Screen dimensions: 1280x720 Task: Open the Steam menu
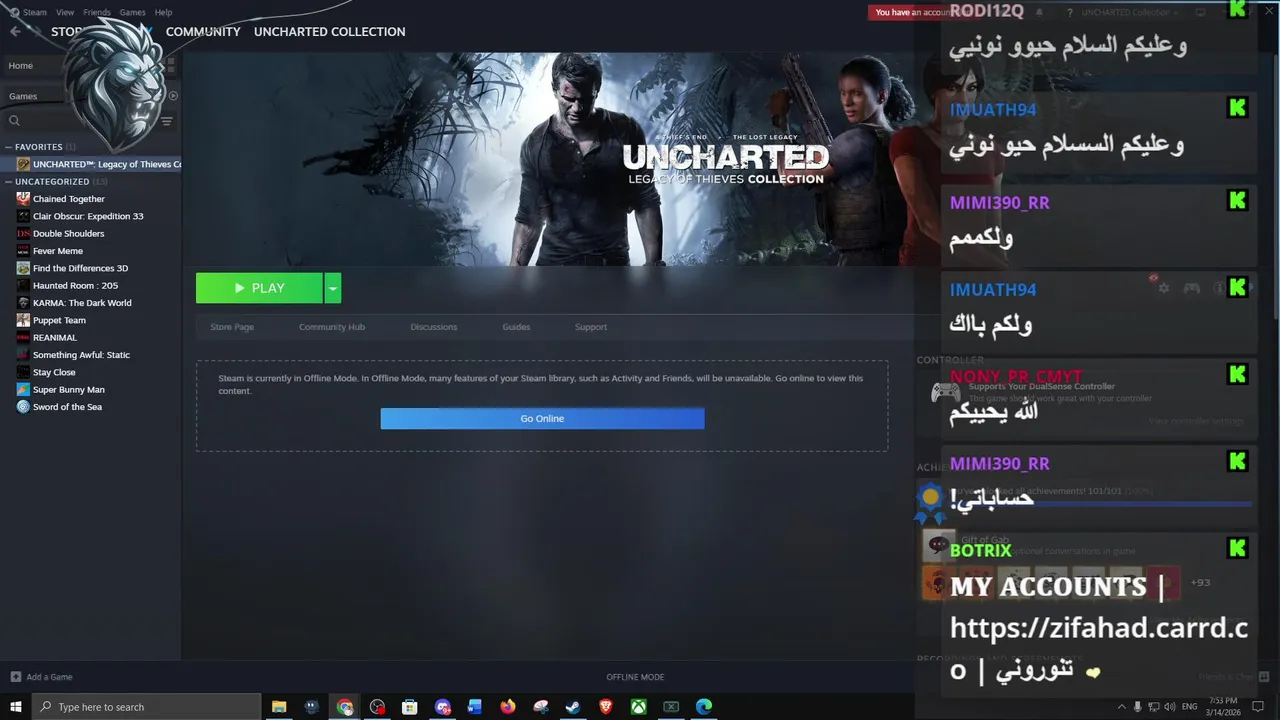click(34, 12)
